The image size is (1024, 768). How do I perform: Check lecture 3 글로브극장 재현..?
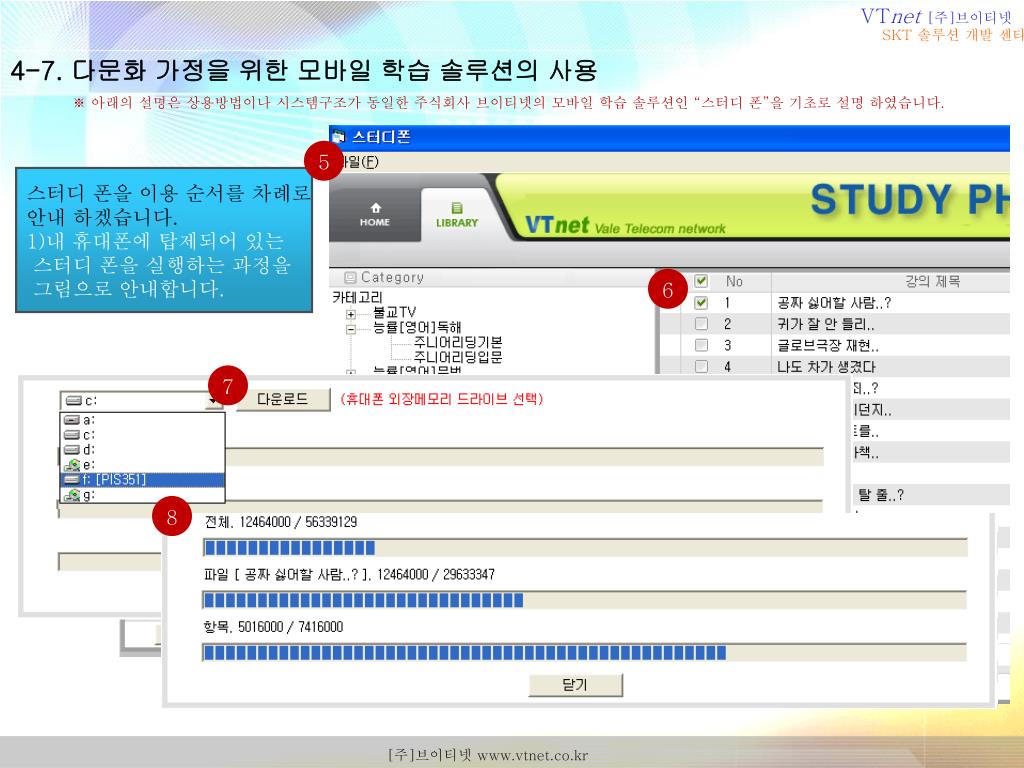(701, 345)
